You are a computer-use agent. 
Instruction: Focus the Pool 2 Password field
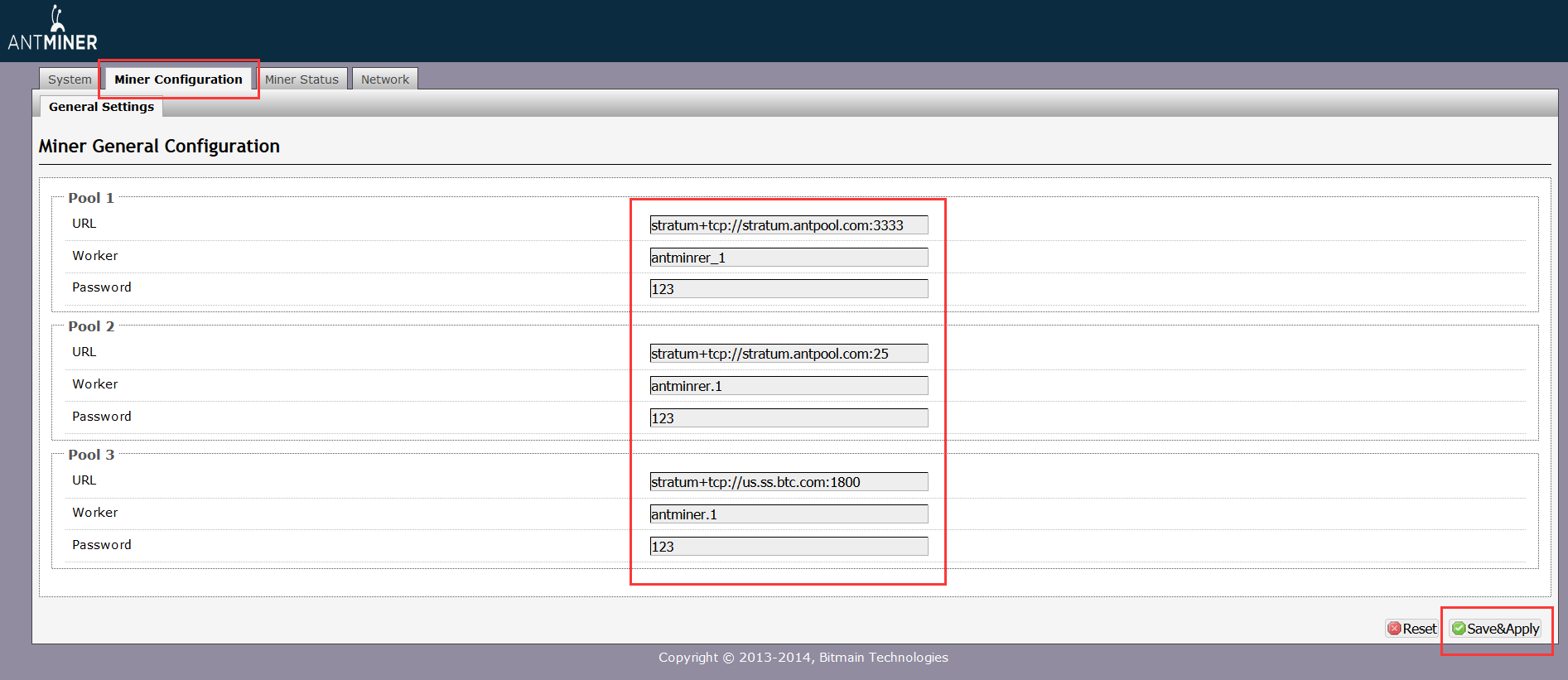[789, 418]
